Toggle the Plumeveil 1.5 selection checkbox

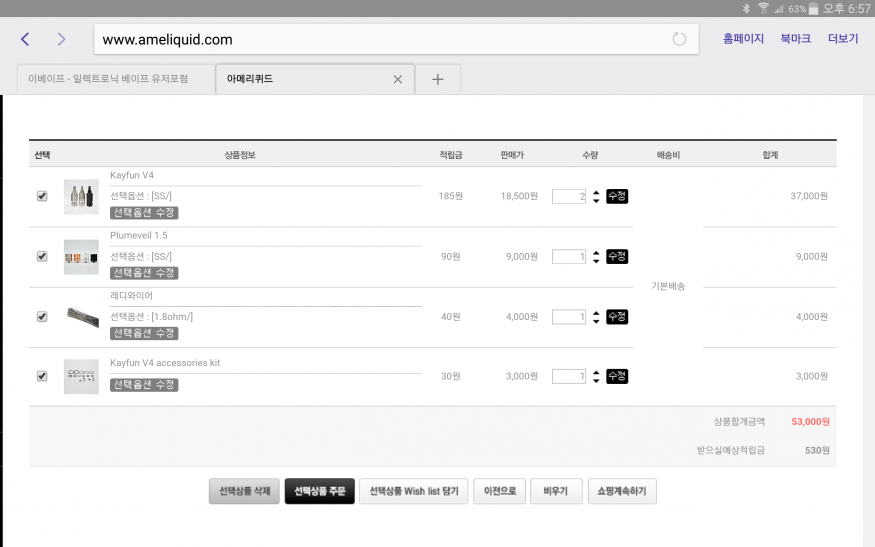42,257
